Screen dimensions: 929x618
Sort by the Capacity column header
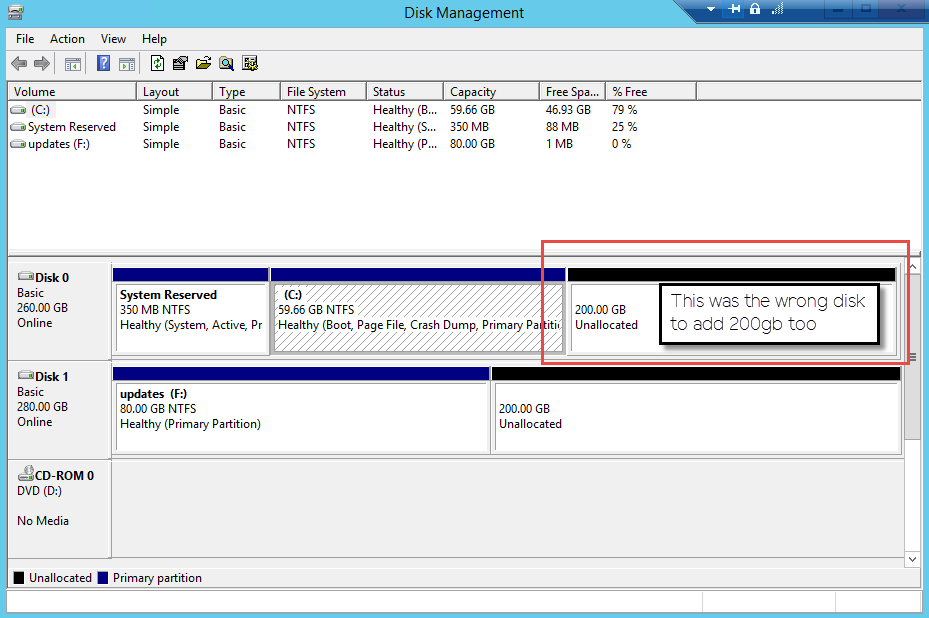pos(491,92)
